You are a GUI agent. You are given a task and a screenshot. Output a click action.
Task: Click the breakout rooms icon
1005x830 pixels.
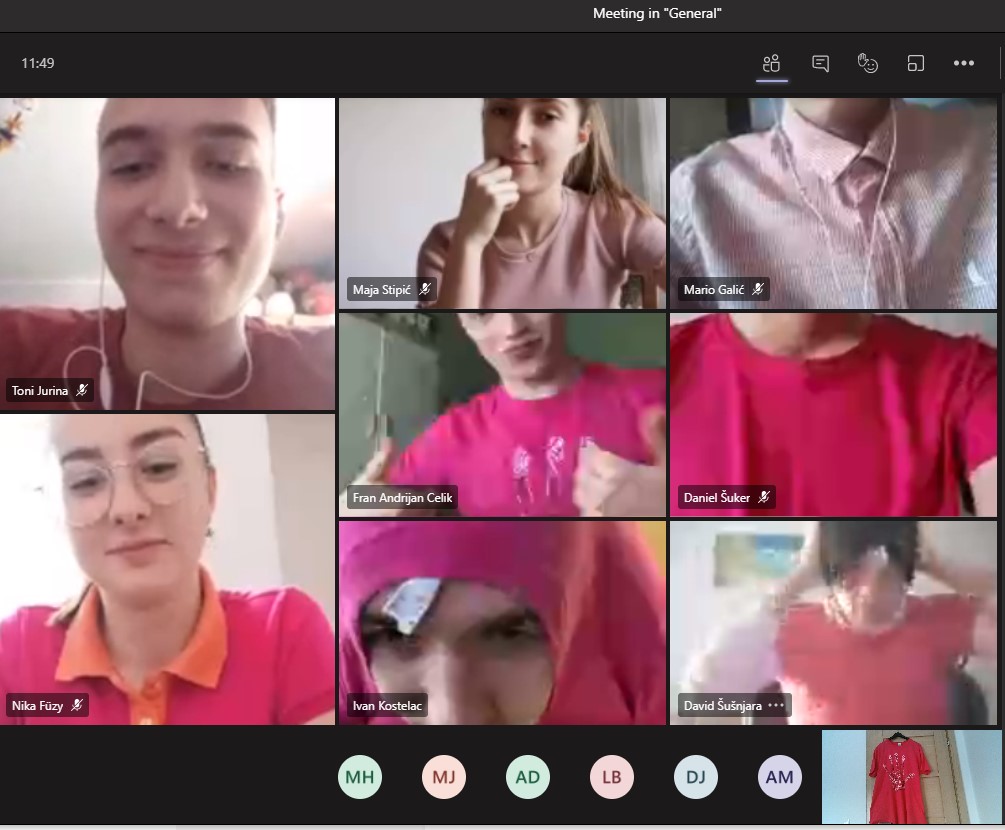point(915,64)
